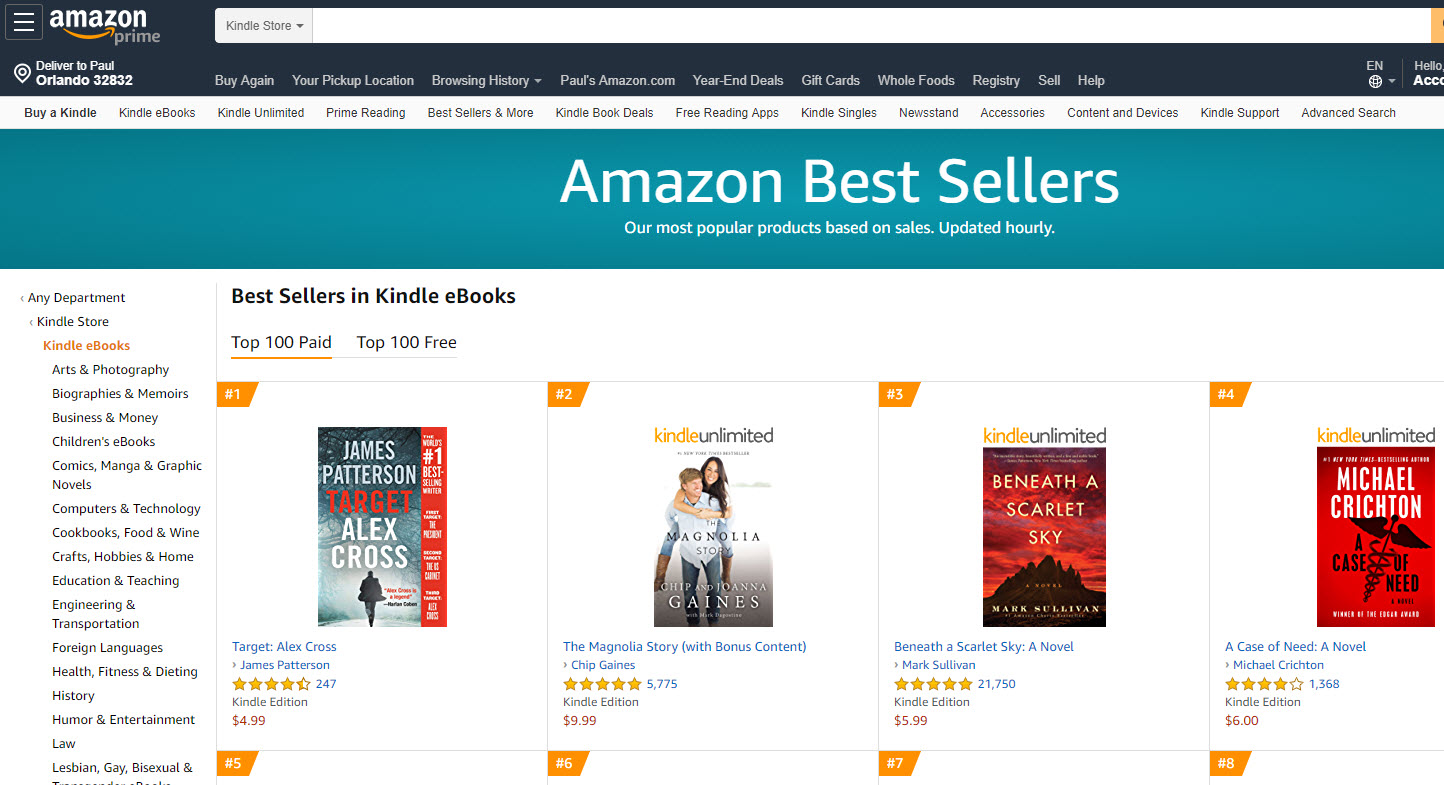Screen dimensions: 1444x785
Task: Switch to the Top 100 Free tab
Action: point(406,342)
